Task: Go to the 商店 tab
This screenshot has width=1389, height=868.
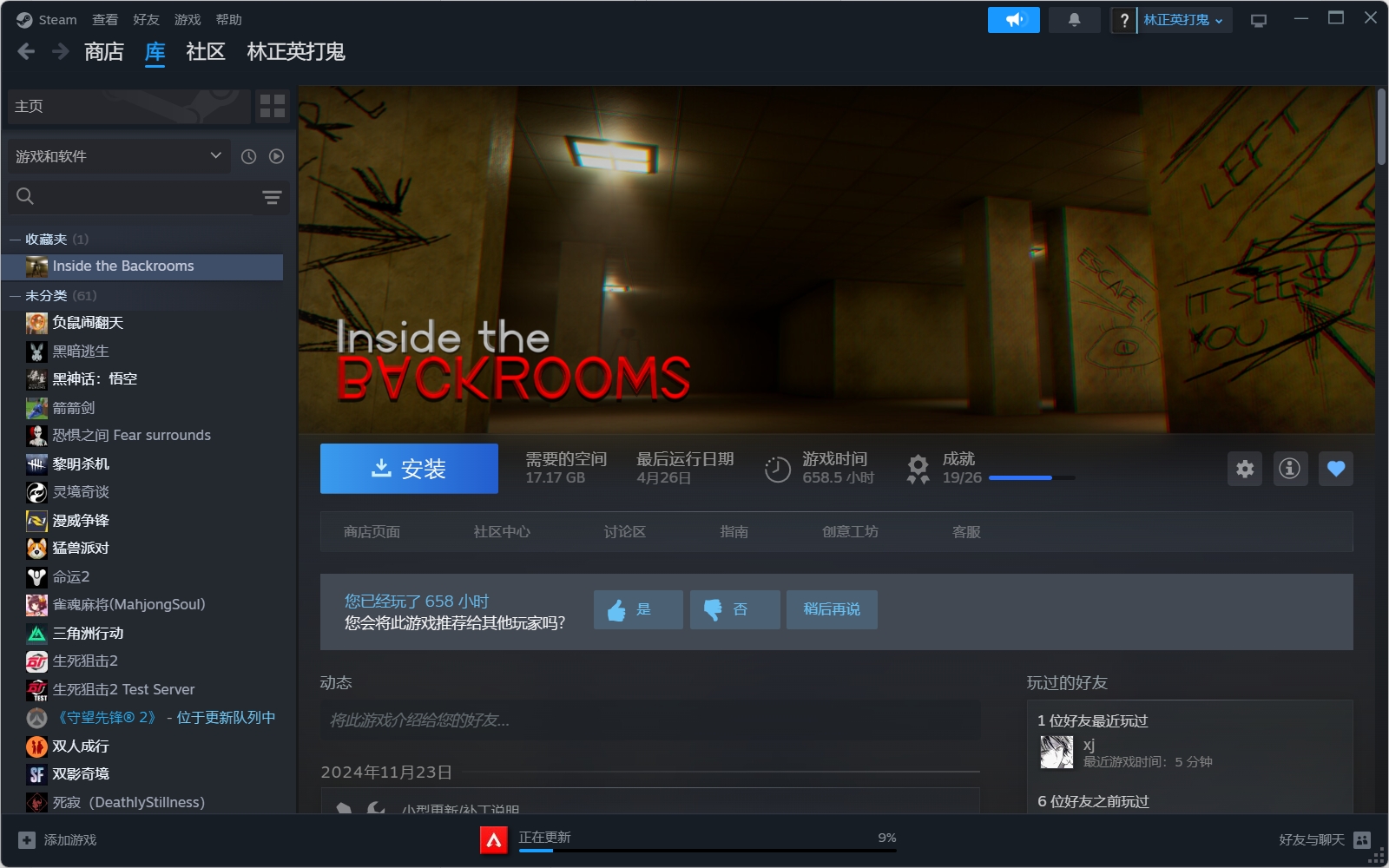Action: (104, 52)
